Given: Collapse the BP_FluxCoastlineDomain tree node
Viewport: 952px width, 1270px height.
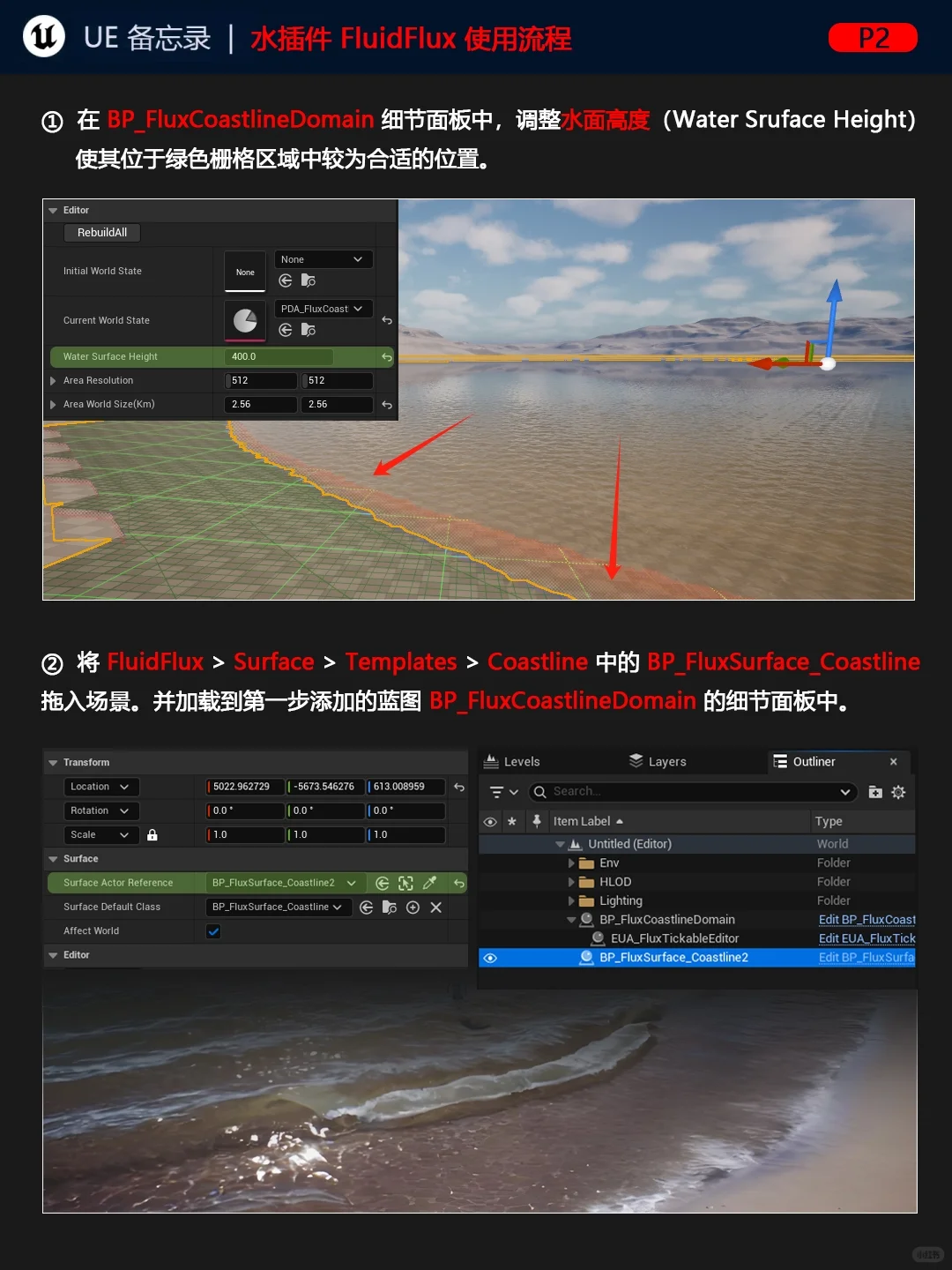Looking at the screenshot, I should tap(571, 920).
